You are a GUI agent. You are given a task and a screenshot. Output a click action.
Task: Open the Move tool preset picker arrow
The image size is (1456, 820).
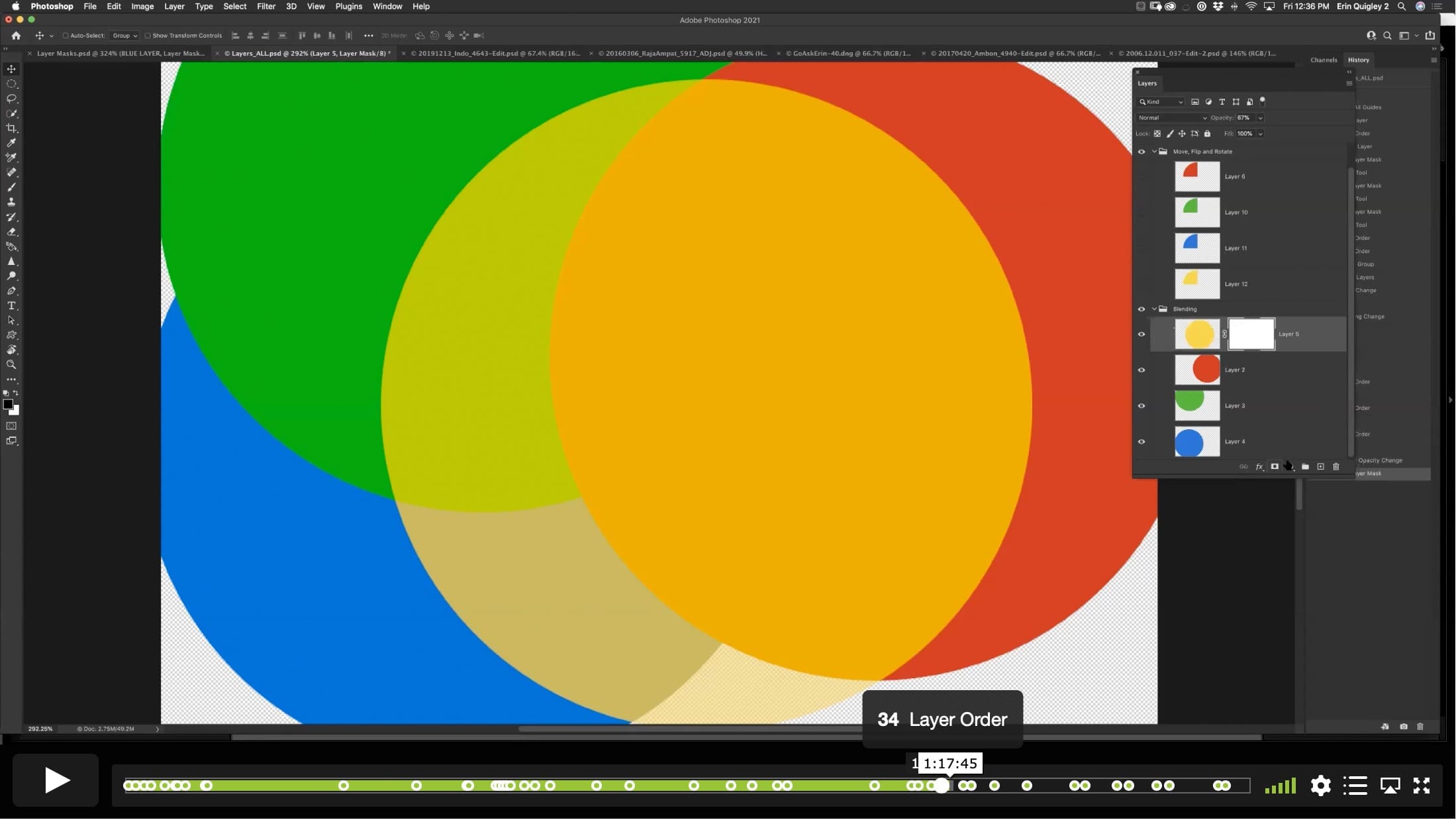pos(52,36)
